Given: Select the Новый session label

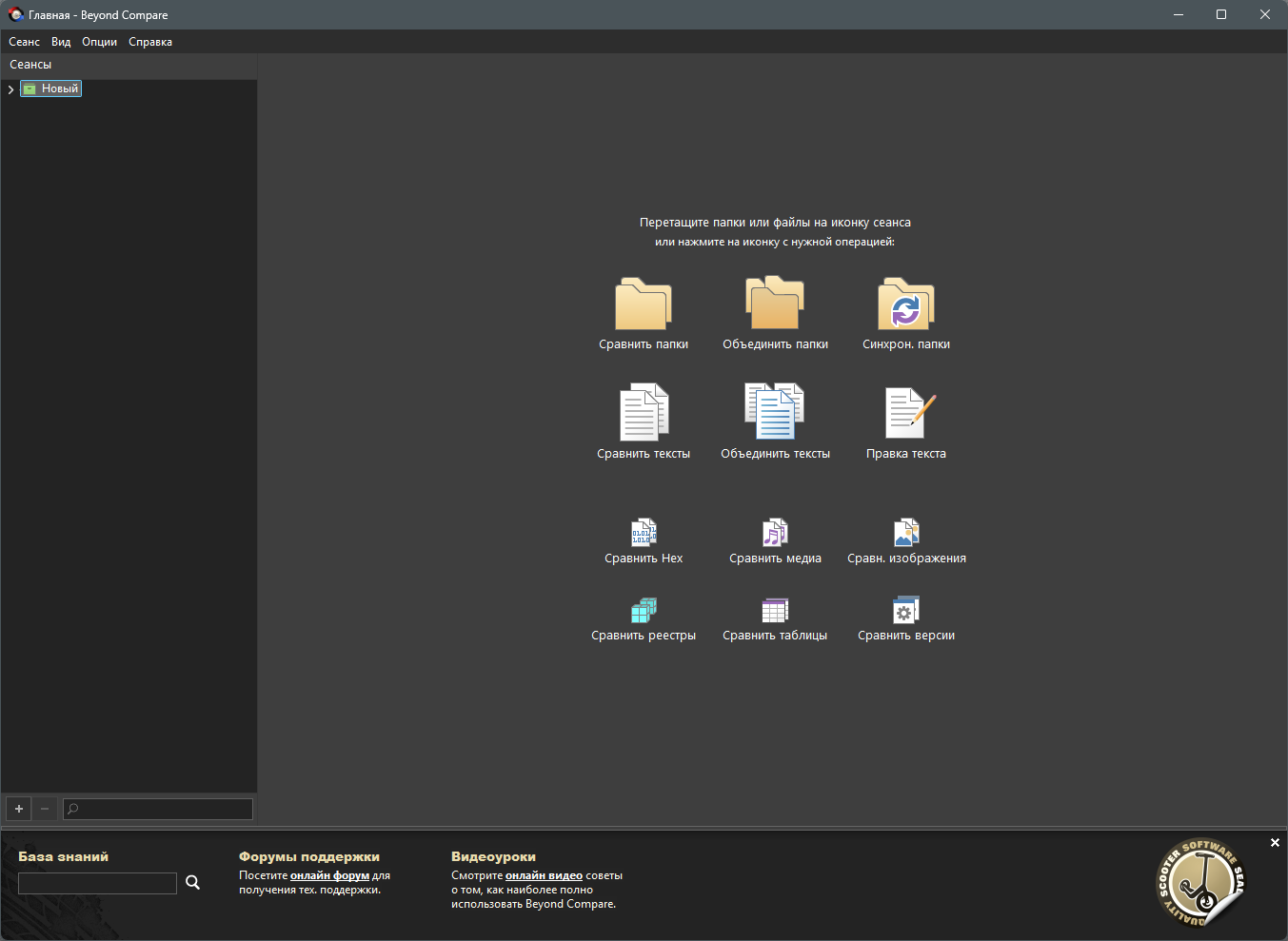Looking at the screenshot, I should [x=60, y=88].
